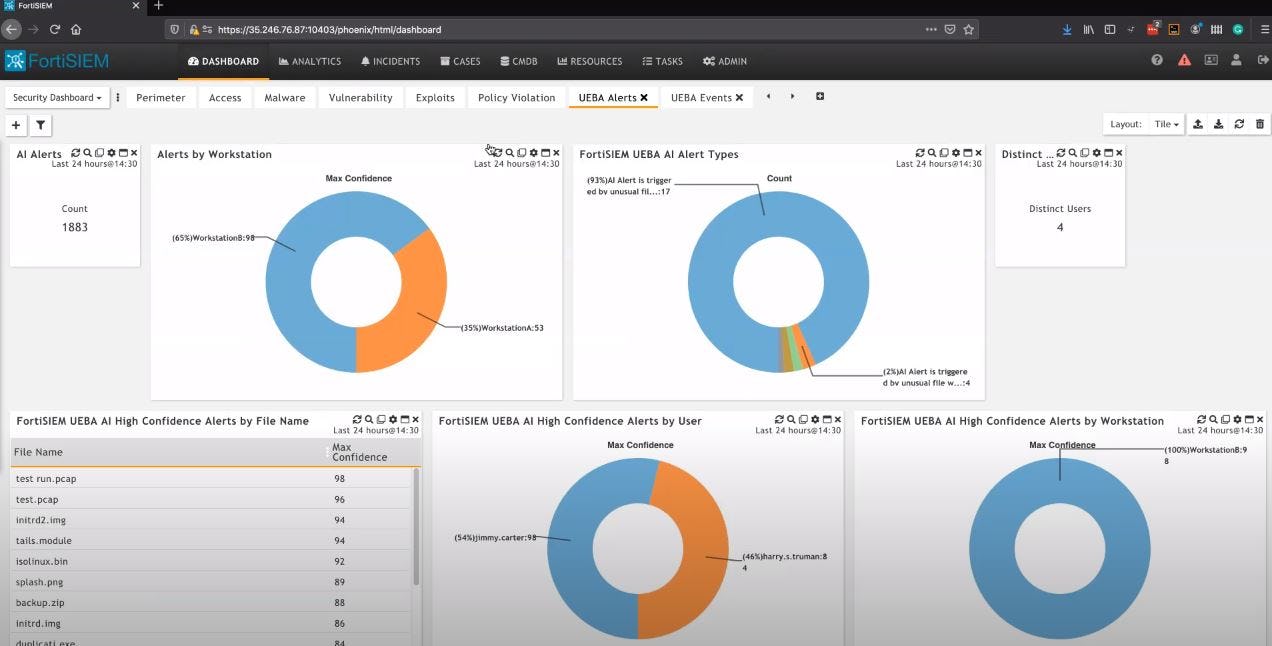This screenshot has height=646, width=1272.
Task: Open settings of High Confidence Alerts by User widget
Action: (815, 420)
